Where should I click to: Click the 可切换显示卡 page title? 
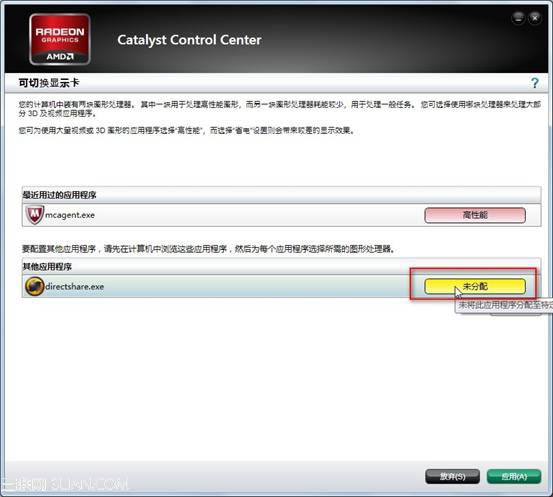point(49,83)
